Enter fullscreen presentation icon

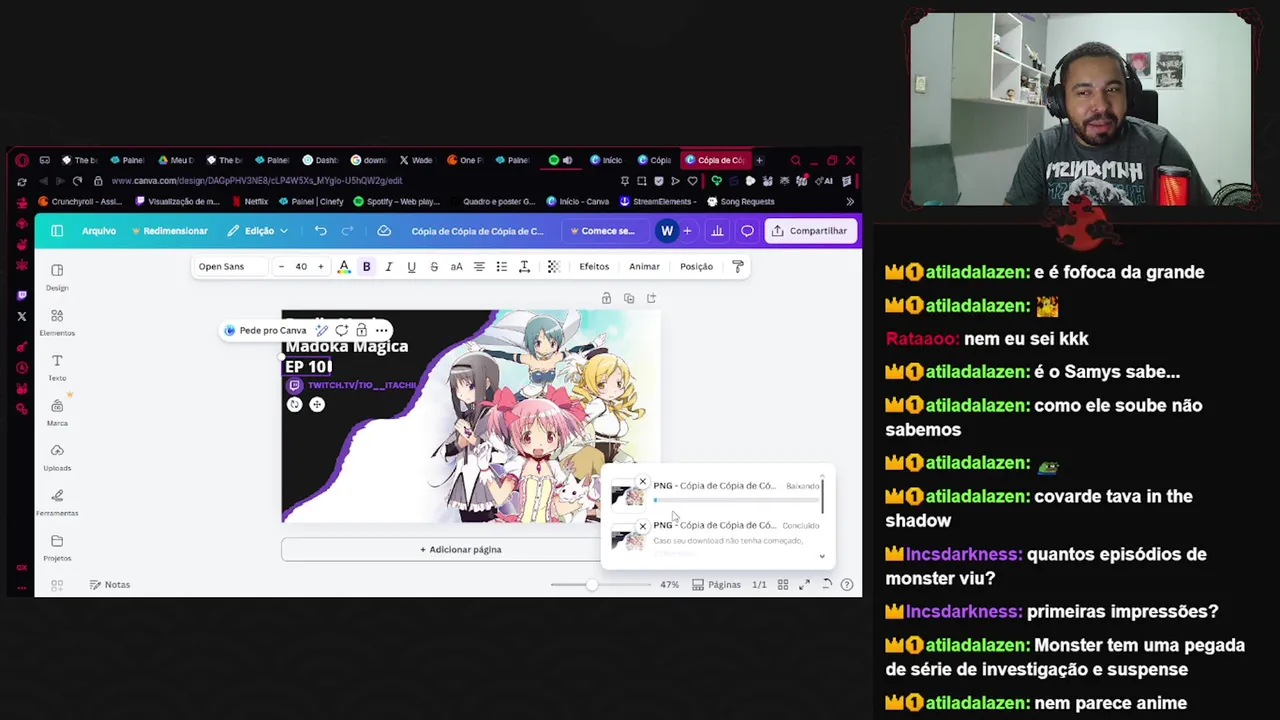point(804,585)
